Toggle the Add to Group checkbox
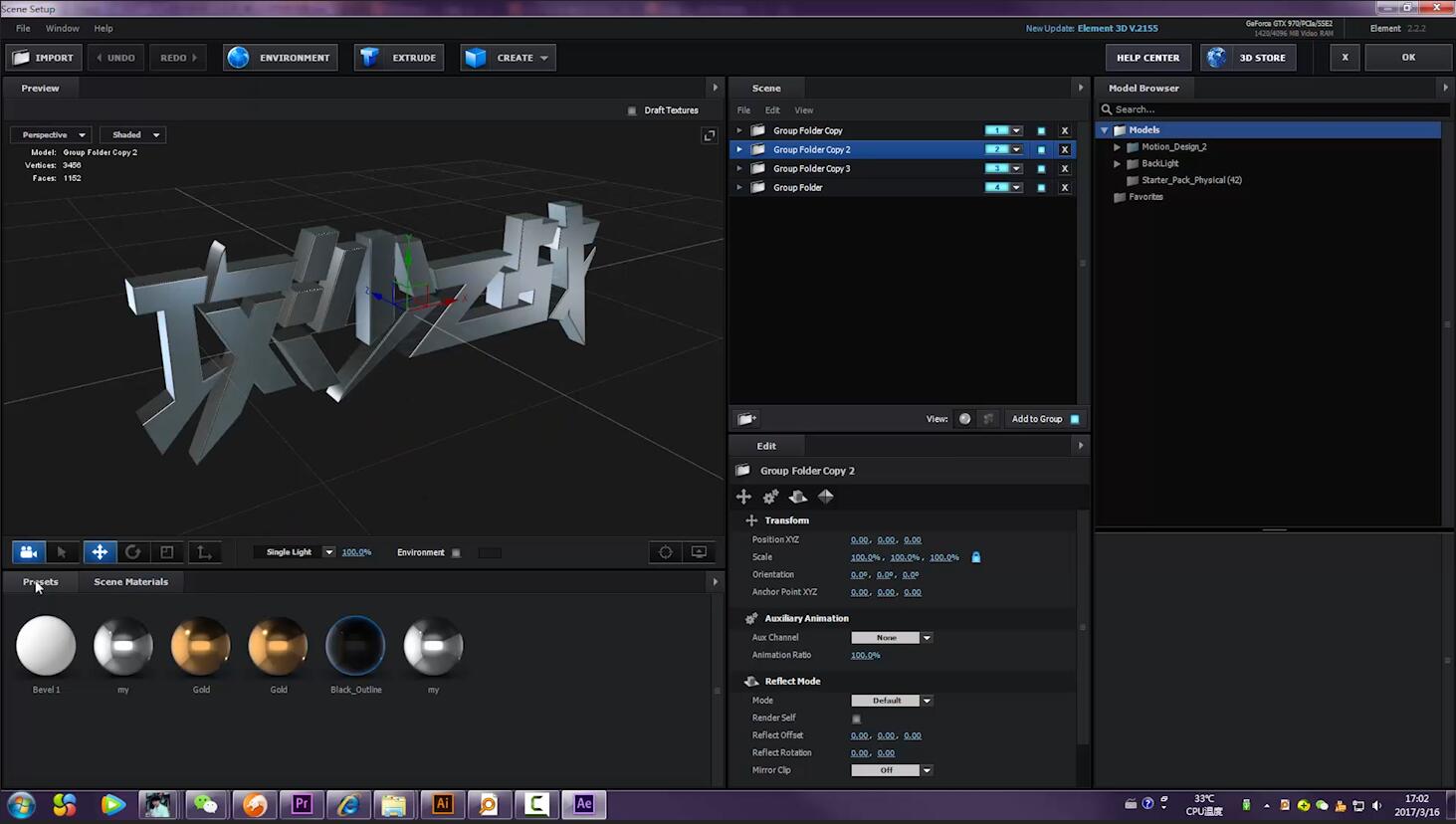The height and width of the screenshot is (824, 1456). point(1075,419)
